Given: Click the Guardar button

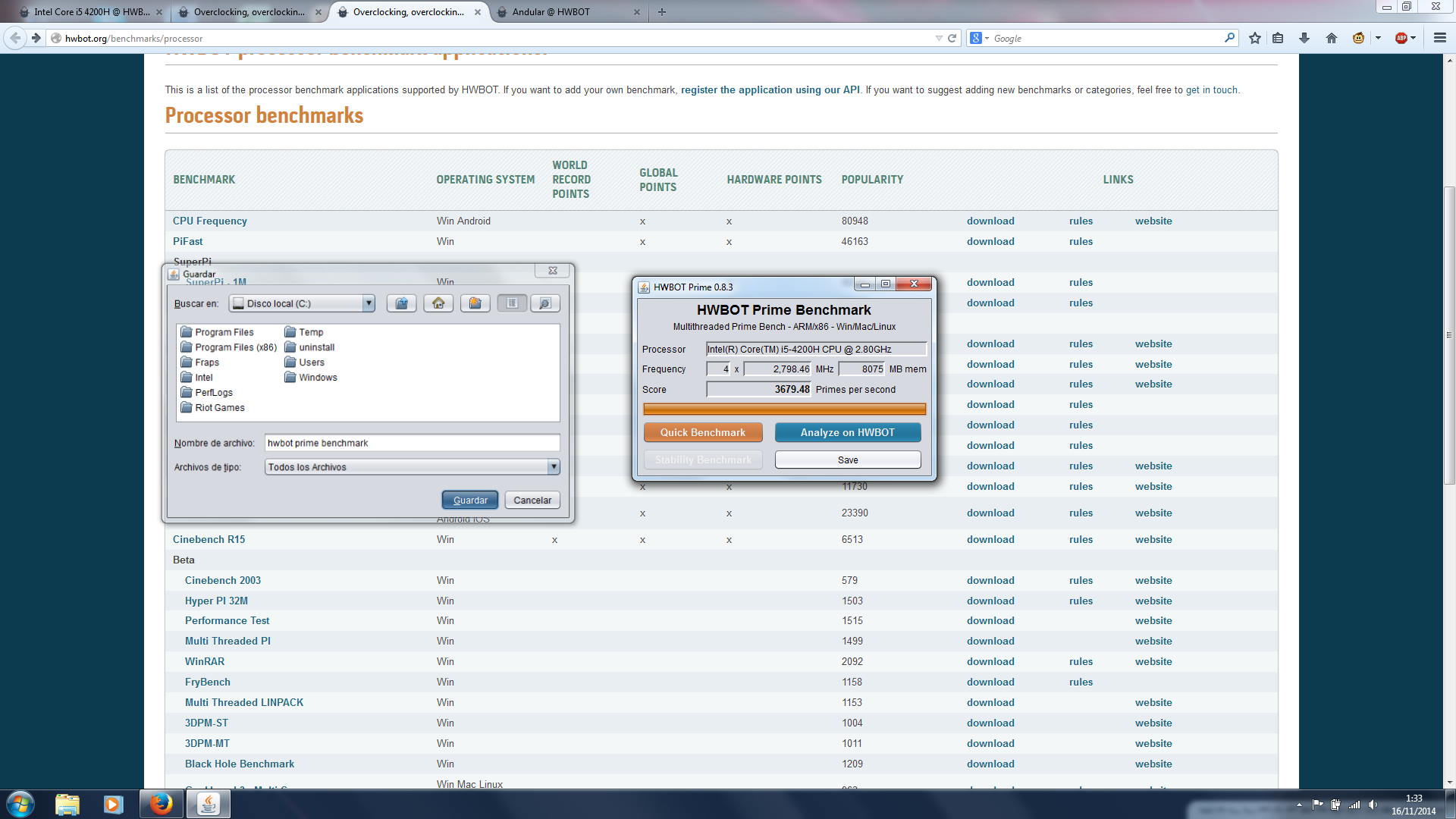Looking at the screenshot, I should pos(470,500).
